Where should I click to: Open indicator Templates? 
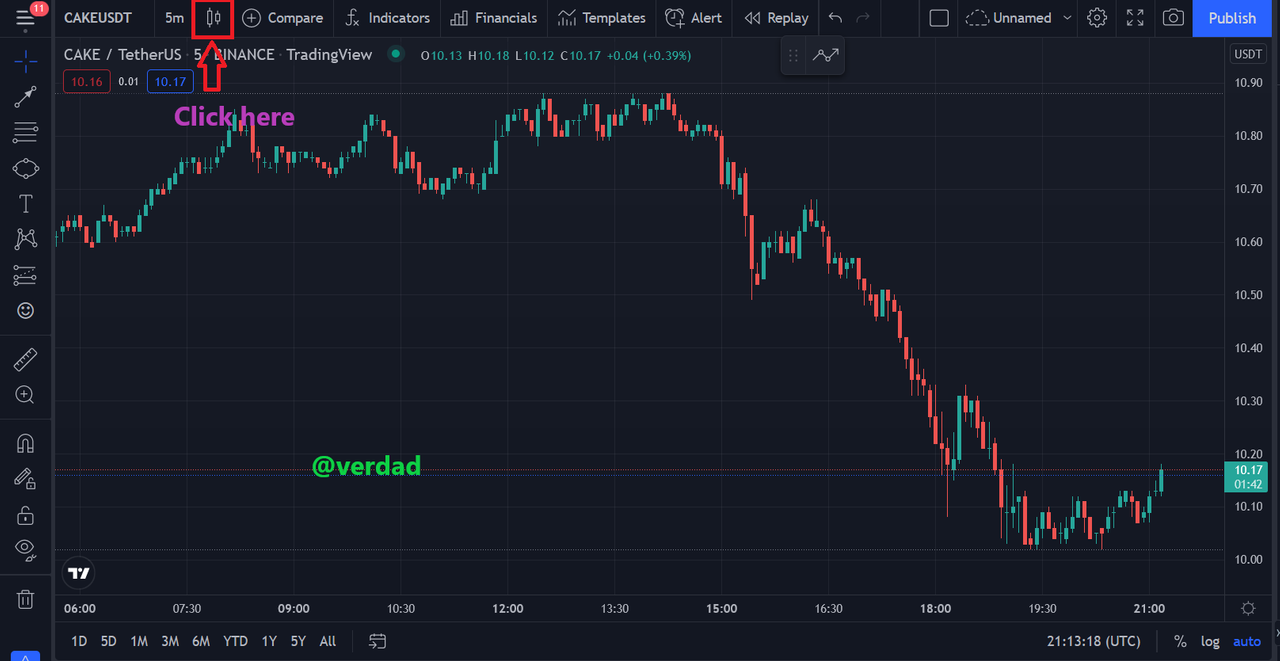[x=602, y=18]
